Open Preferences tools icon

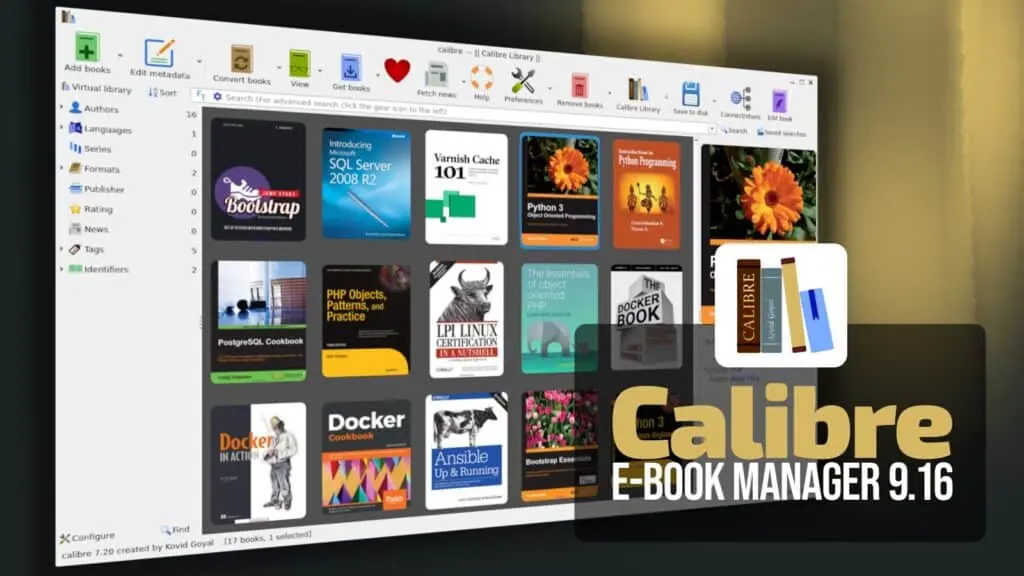click(523, 82)
